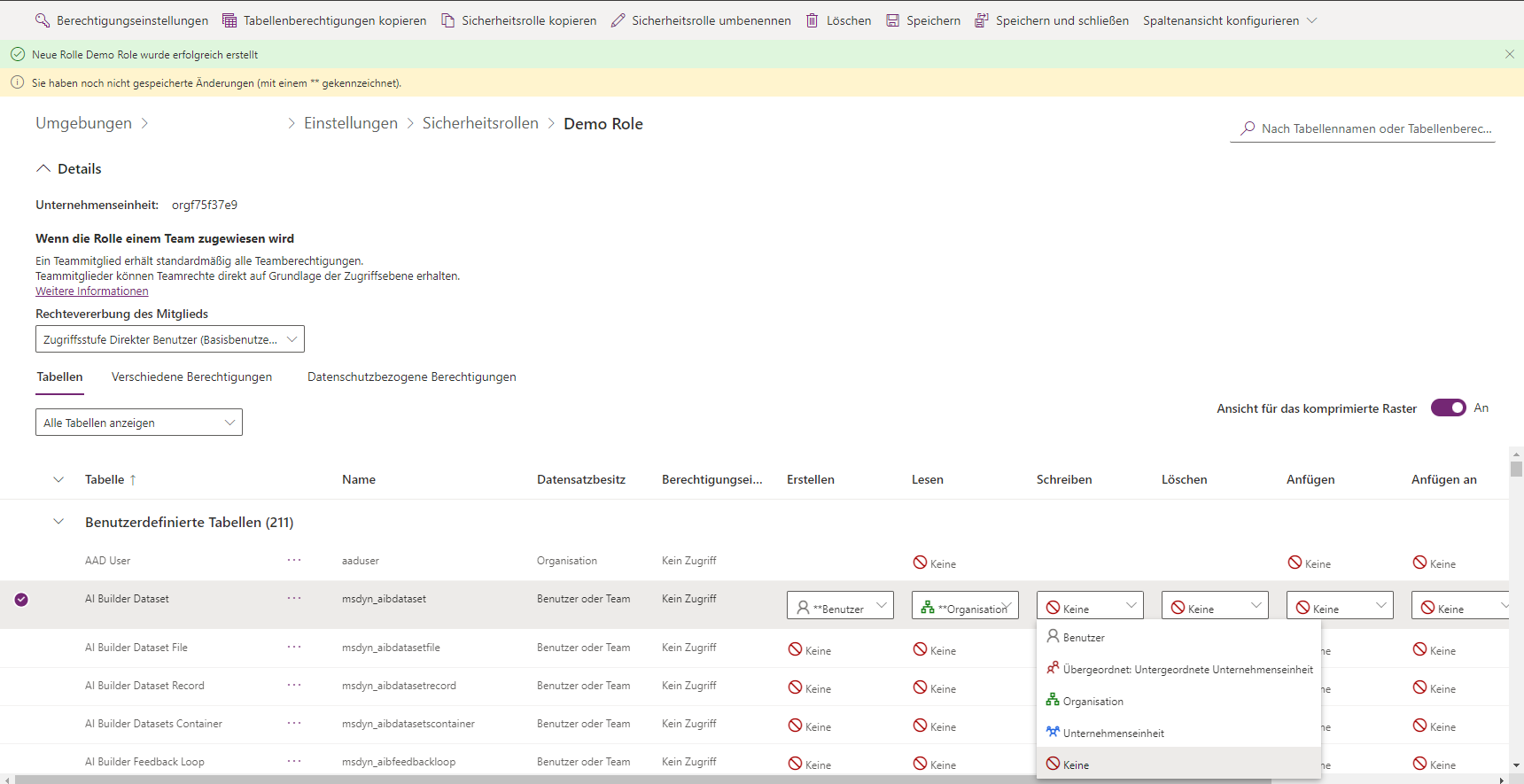Click AI Builder Feedback Loop Lesen Keine

tap(935, 765)
